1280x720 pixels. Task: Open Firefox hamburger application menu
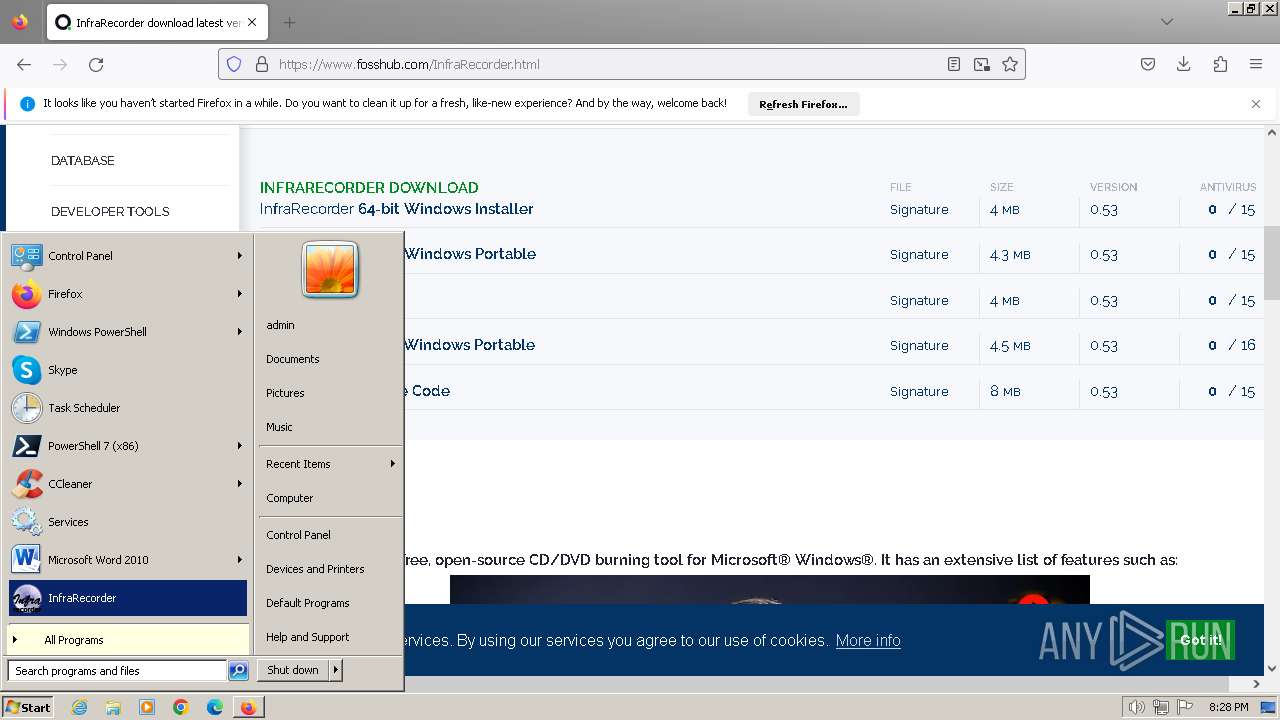(x=1256, y=64)
